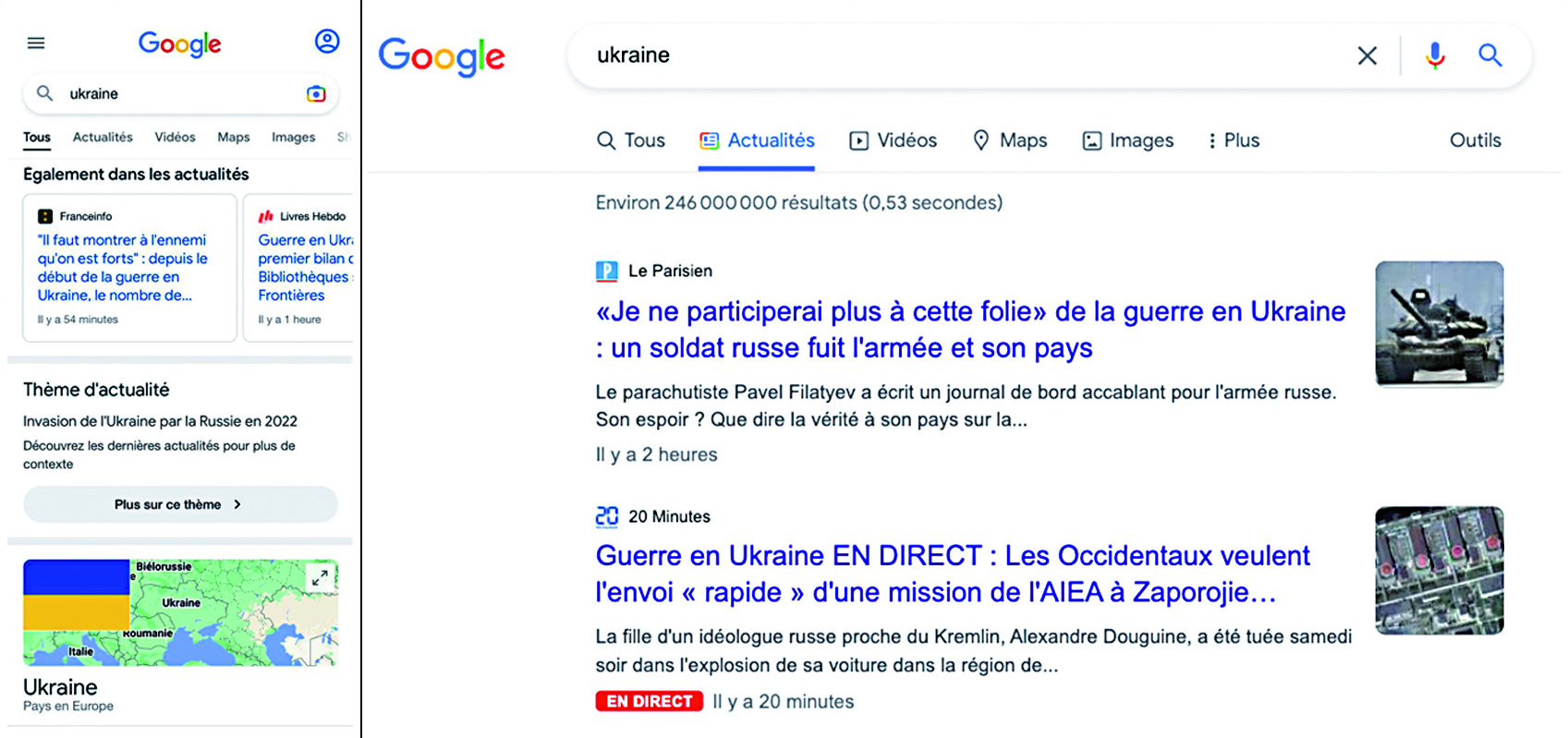
Task: Open 20 Minutes headline Guerre en Ukraine EN DIRECT
Action: tap(953, 574)
